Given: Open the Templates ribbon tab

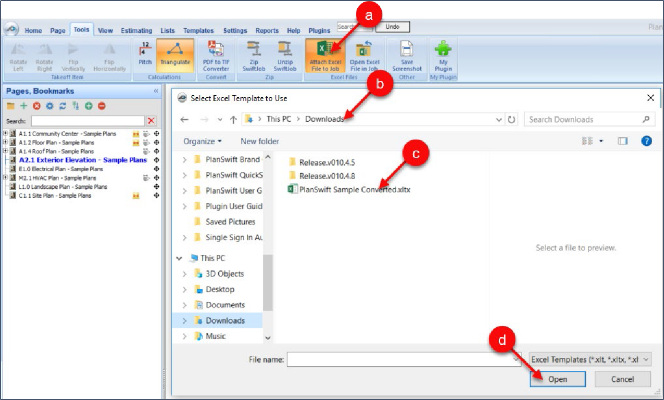Looking at the screenshot, I should point(198,30).
